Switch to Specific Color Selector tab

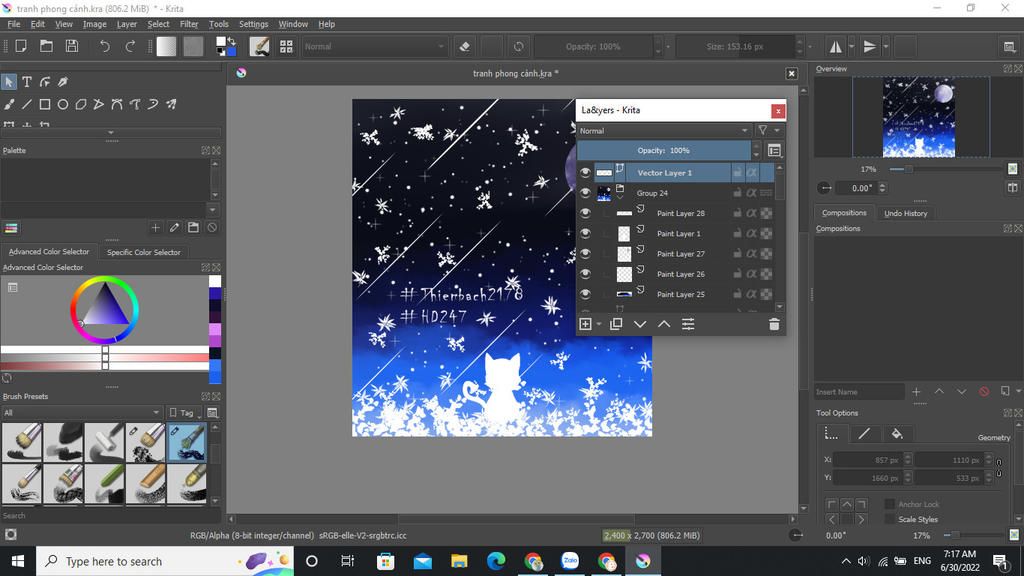pyautogui.click(x=144, y=252)
